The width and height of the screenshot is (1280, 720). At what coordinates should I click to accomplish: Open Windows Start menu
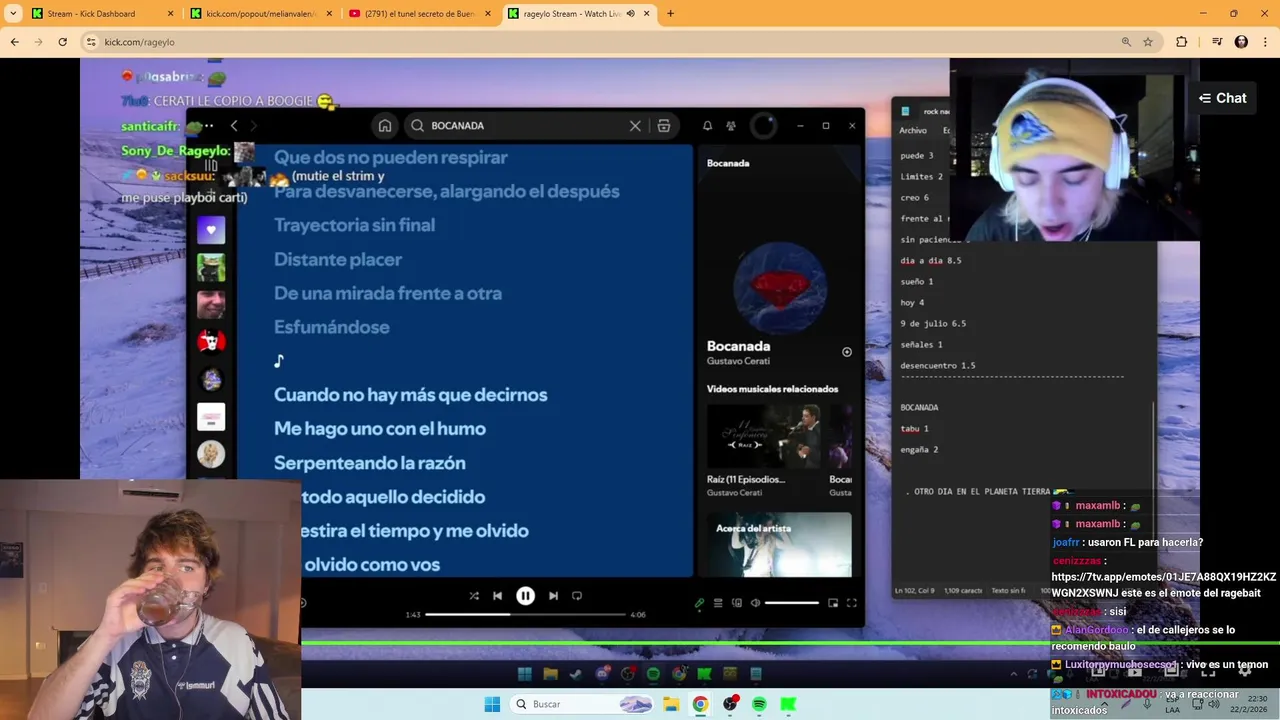(492, 704)
